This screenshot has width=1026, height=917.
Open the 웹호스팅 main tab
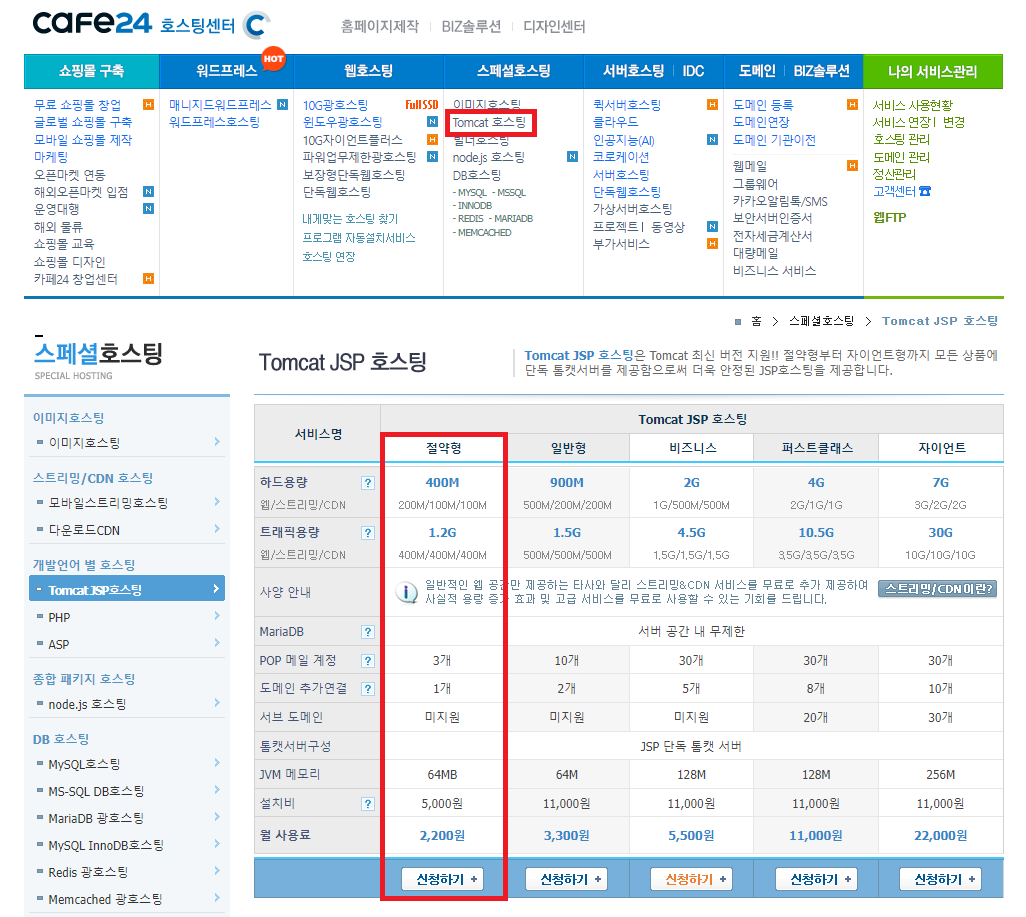368,71
